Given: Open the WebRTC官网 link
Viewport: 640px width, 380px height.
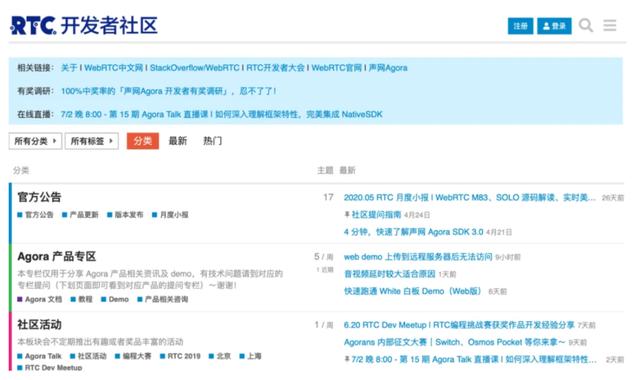Looking at the screenshot, I should click(x=336, y=68).
